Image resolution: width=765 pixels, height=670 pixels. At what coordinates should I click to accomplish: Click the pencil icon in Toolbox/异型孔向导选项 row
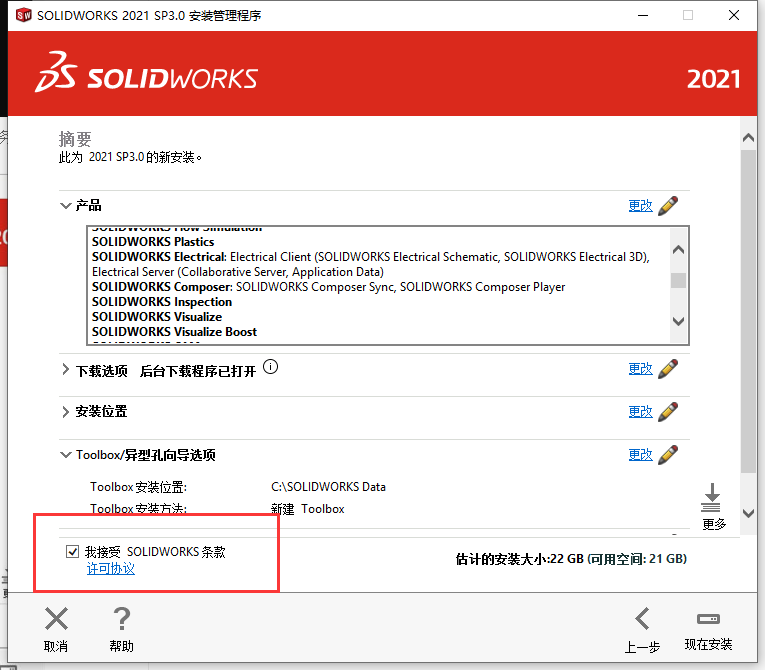pos(668,455)
